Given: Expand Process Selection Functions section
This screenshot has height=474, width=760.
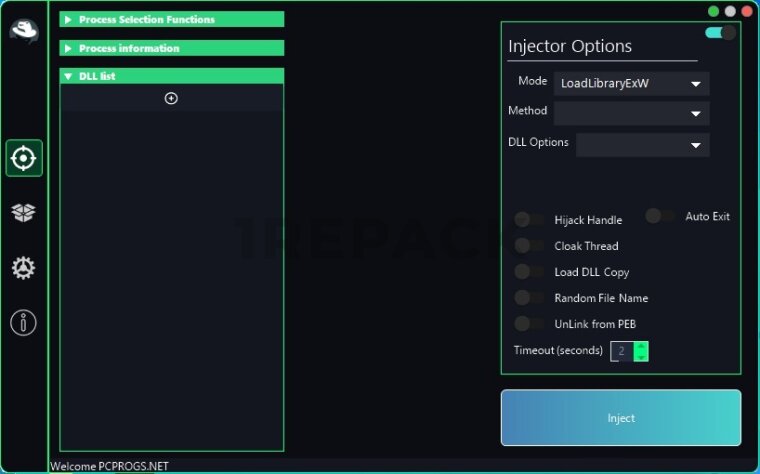Looking at the screenshot, I should pos(172,19).
